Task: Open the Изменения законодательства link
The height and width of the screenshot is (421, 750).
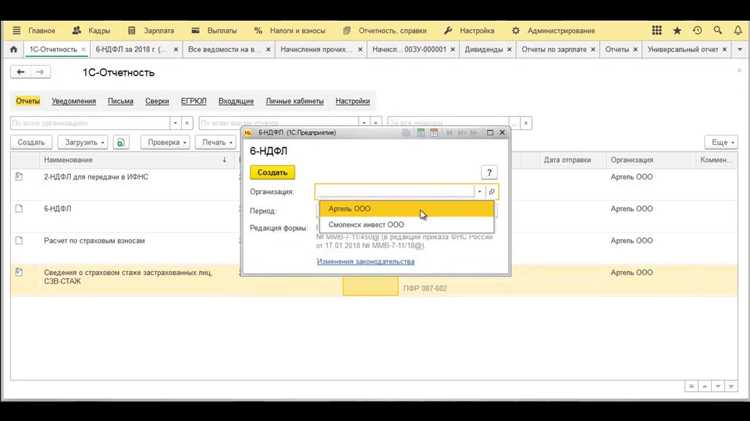Action: coord(365,262)
